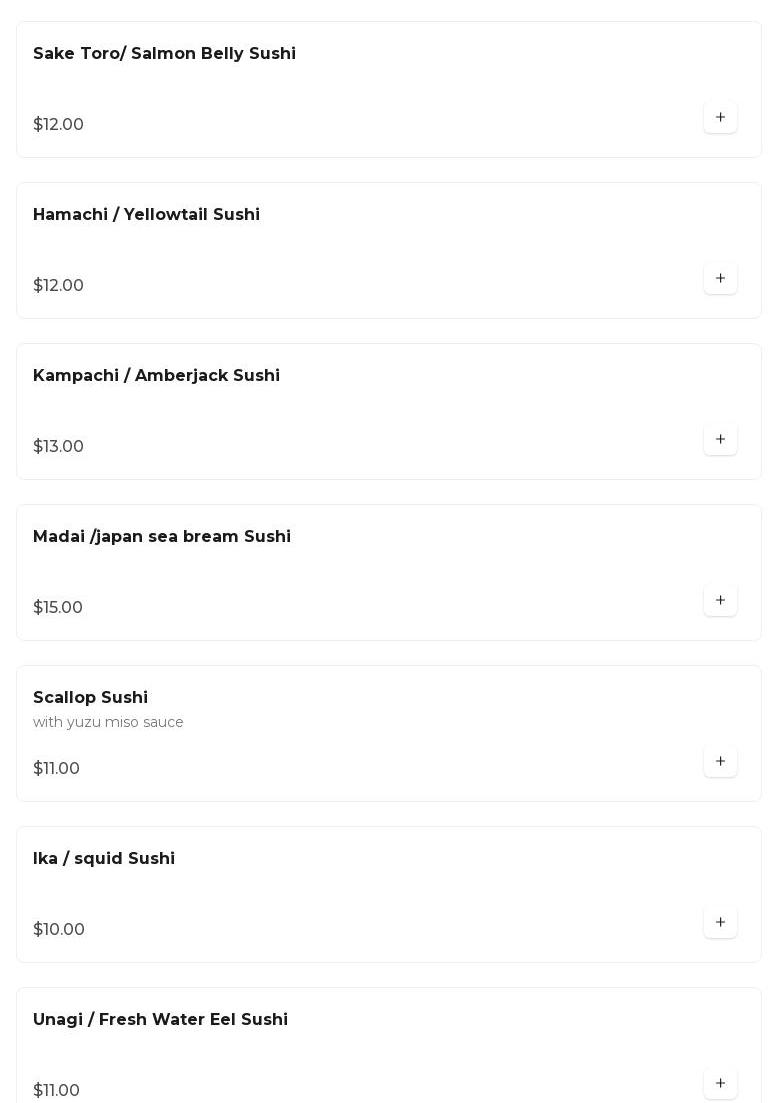Click the $15.00 price on Madai Sushi
778x1103 pixels.
[x=58, y=608]
